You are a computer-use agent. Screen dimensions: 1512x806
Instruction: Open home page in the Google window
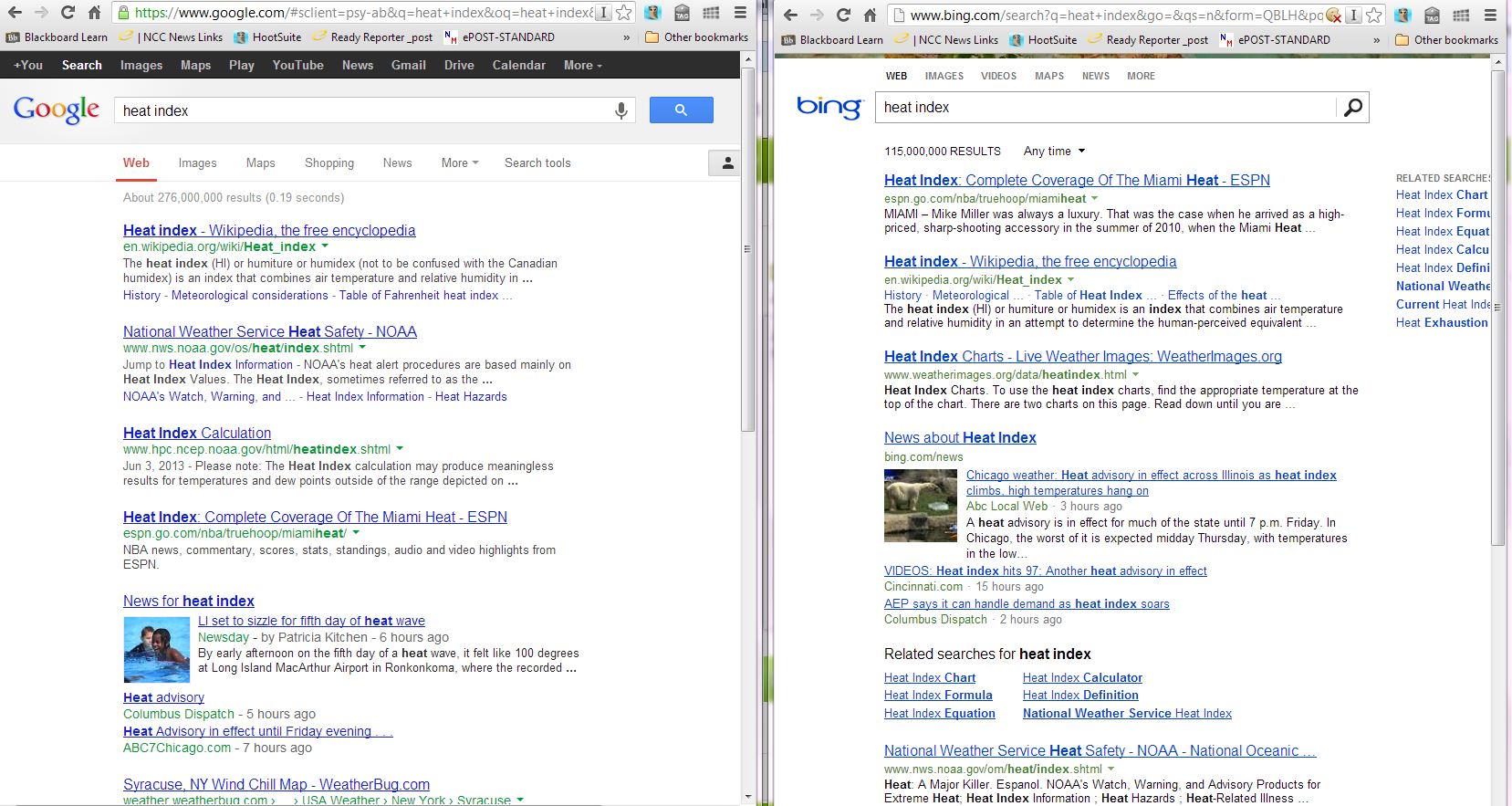pos(94,13)
